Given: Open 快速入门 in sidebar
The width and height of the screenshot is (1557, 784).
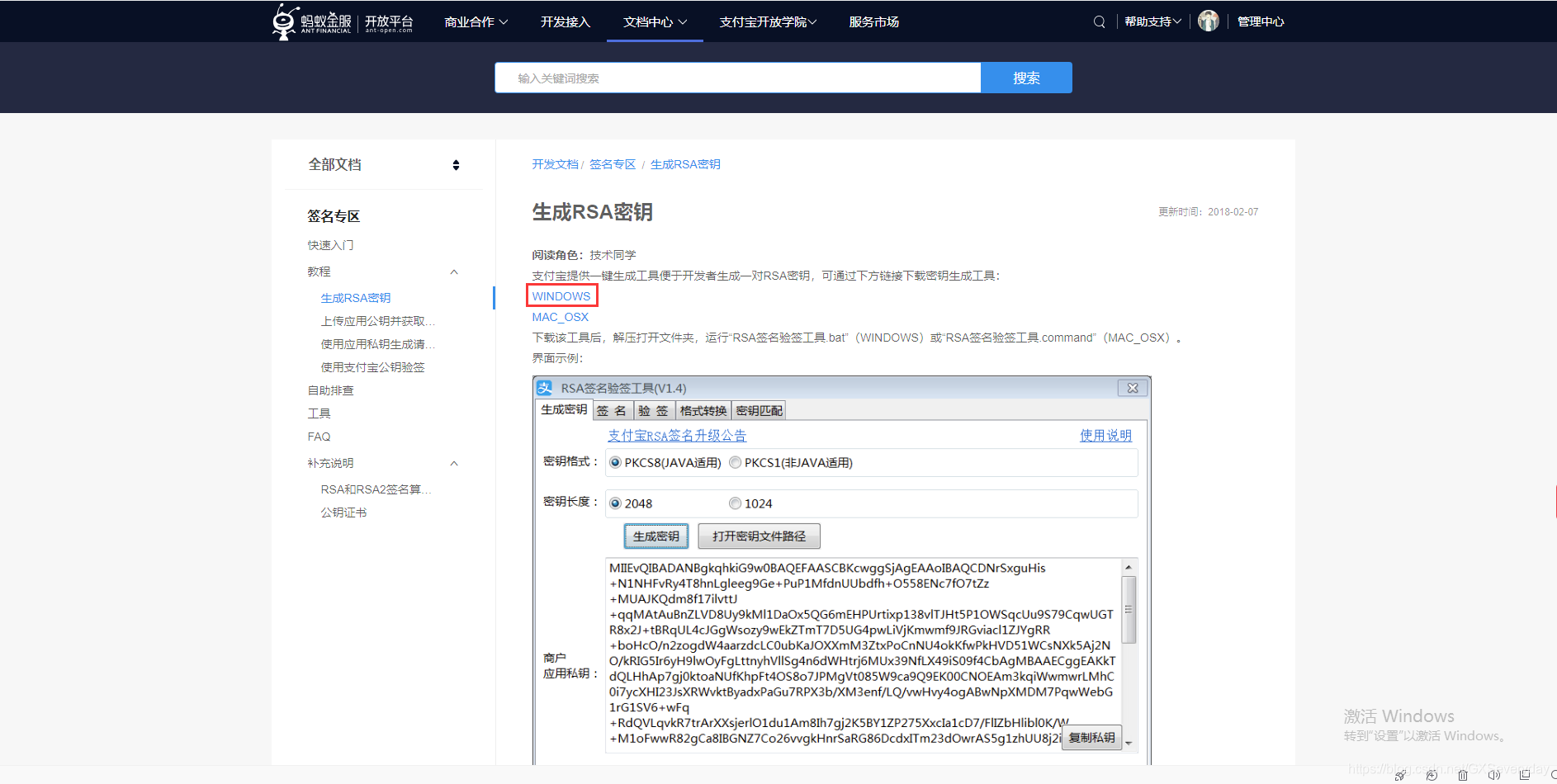Looking at the screenshot, I should click(x=330, y=245).
